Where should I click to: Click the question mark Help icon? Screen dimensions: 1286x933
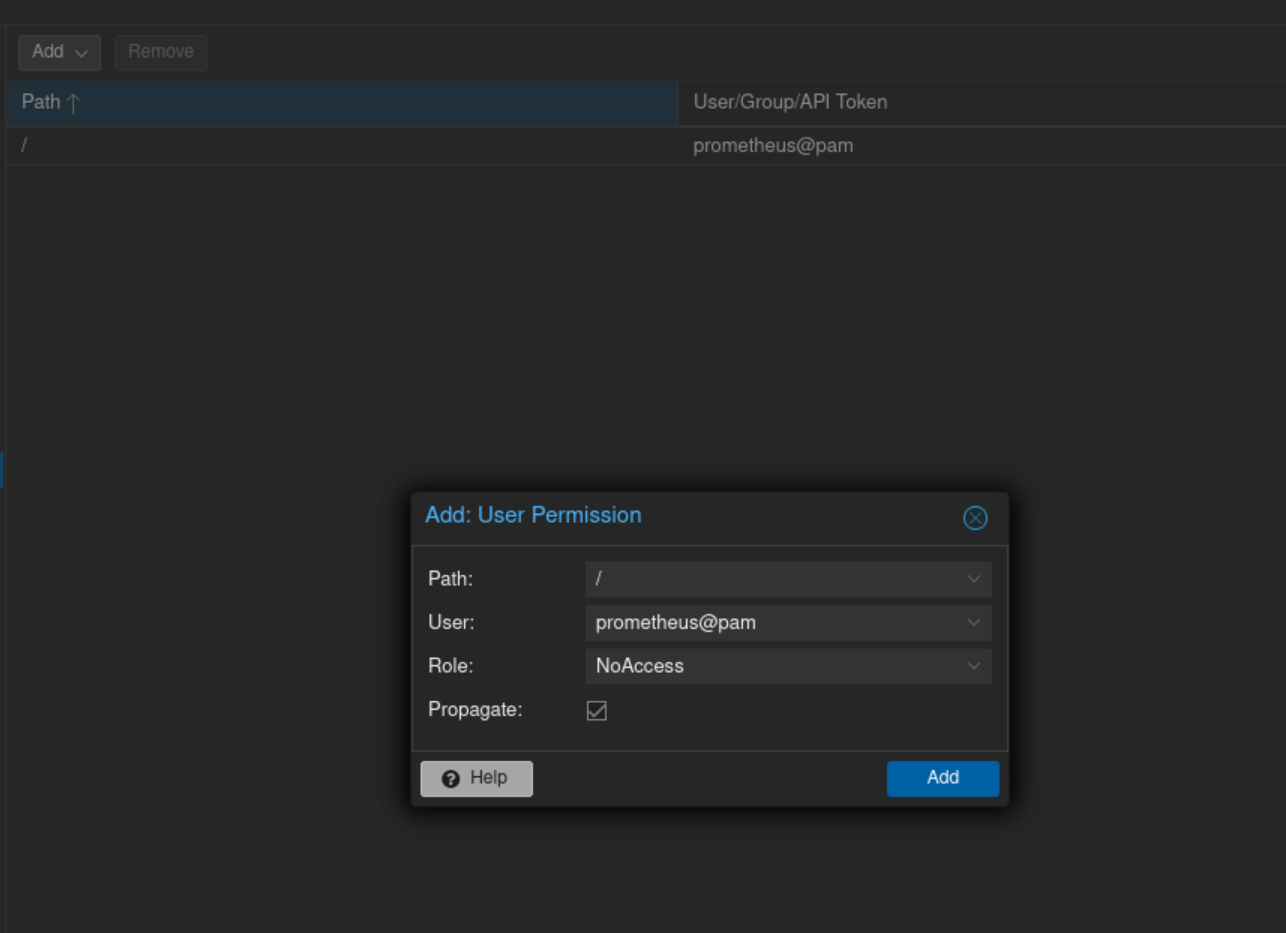[450, 779]
